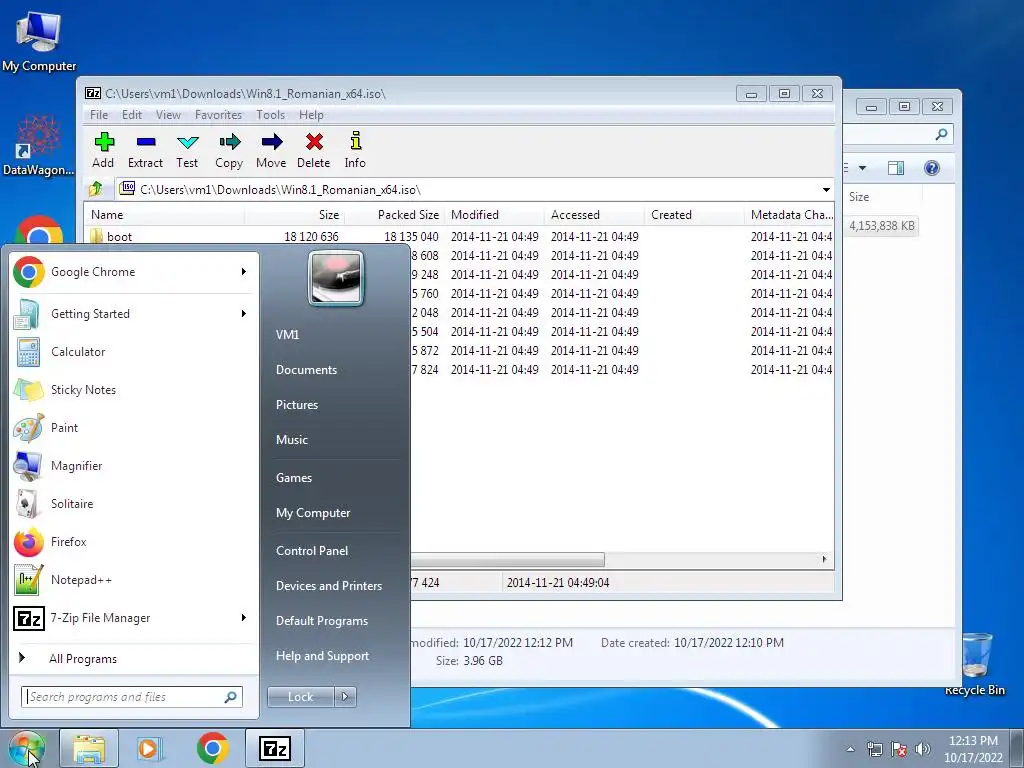Image resolution: width=1024 pixels, height=768 pixels.
Task: Open the DataWagon desktop shortcut
Action: (38, 145)
